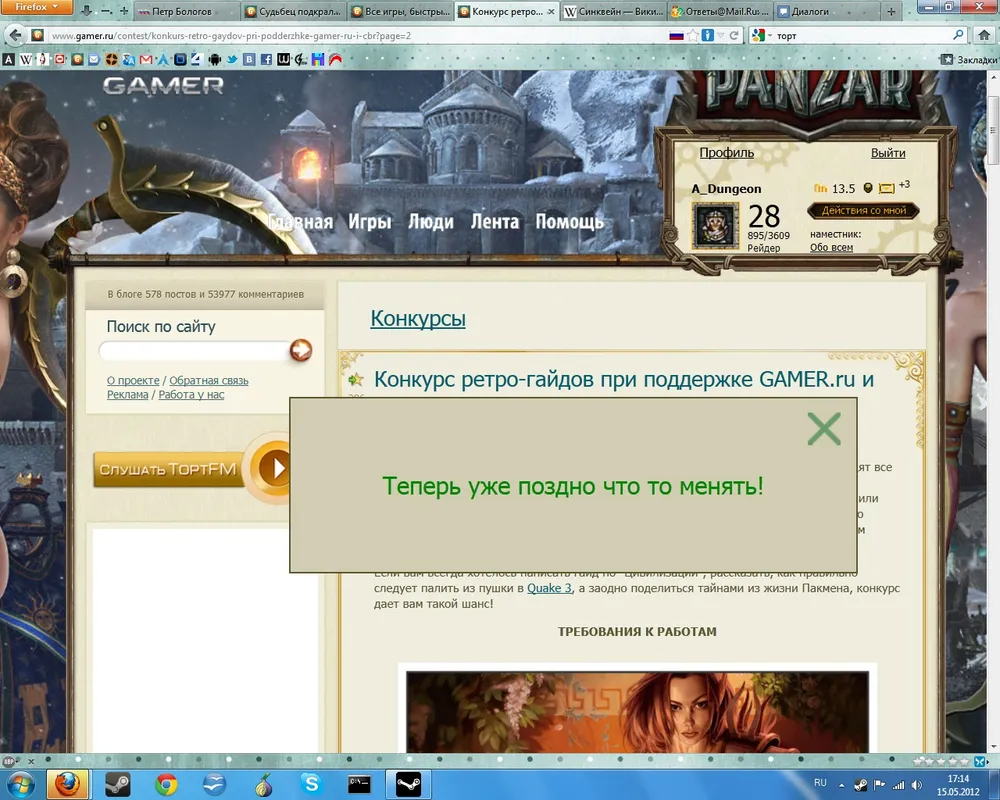Image resolution: width=1000 pixels, height=800 pixels.
Task: Open the 'Игры' navigation menu item
Action: [370, 222]
